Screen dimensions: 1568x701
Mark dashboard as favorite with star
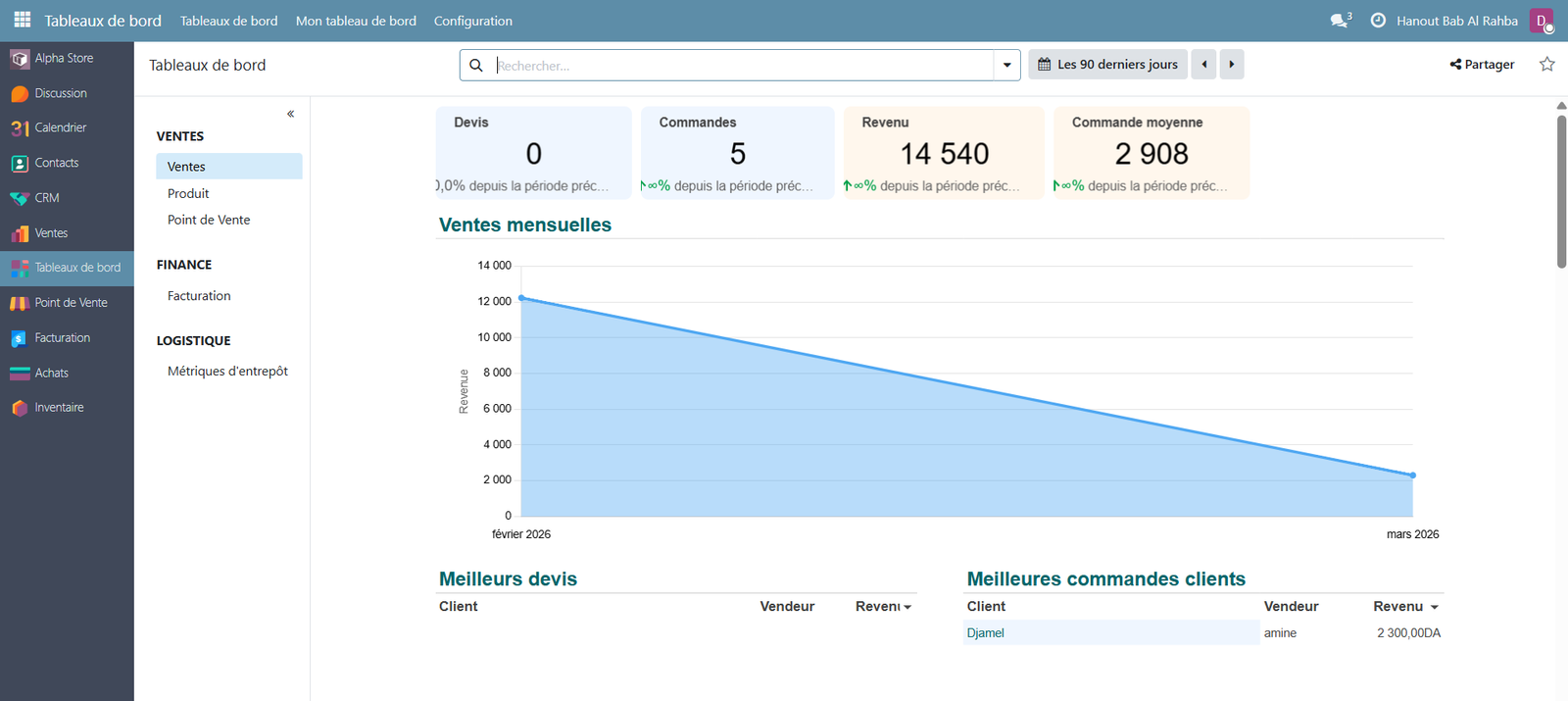click(1546, 65)
